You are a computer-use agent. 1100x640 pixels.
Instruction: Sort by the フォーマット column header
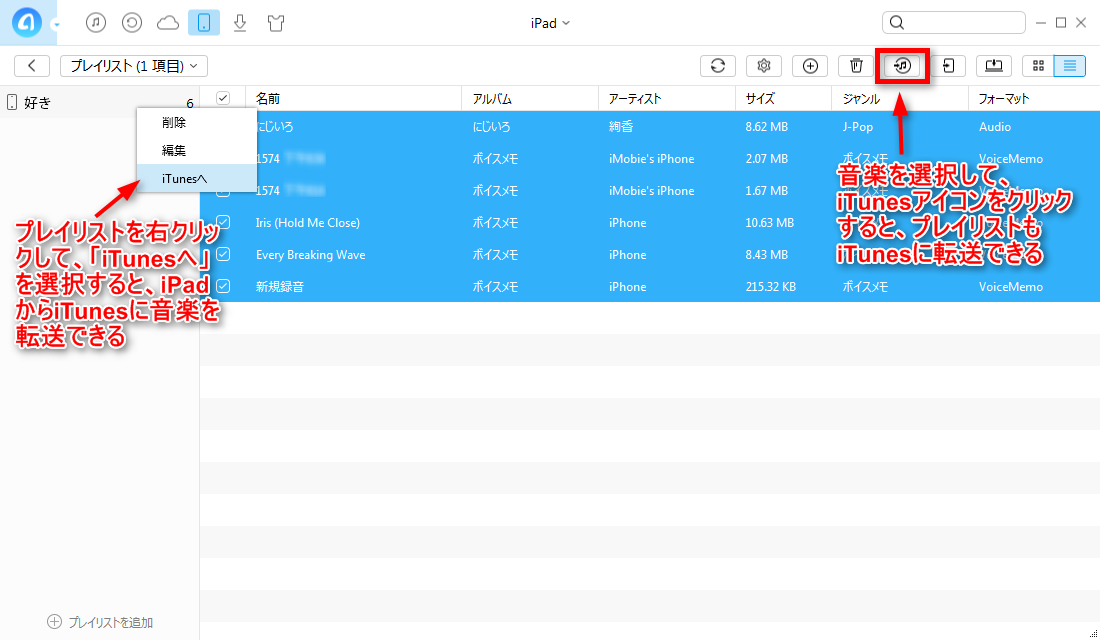[1004, 99]
